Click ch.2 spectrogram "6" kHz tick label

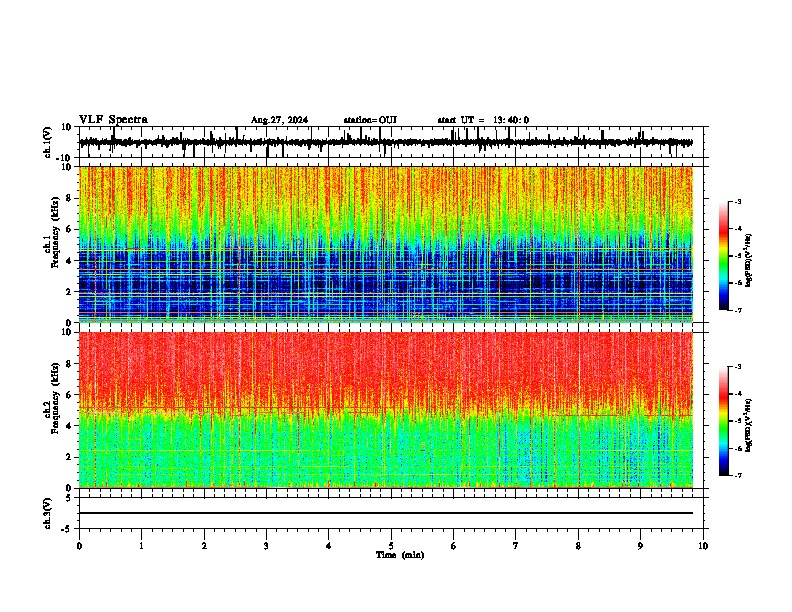(69, 395)
